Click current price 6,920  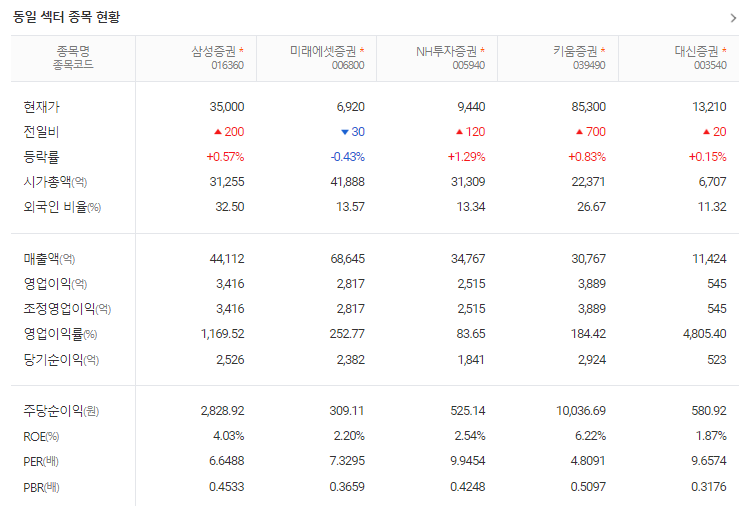pos(351,107)
